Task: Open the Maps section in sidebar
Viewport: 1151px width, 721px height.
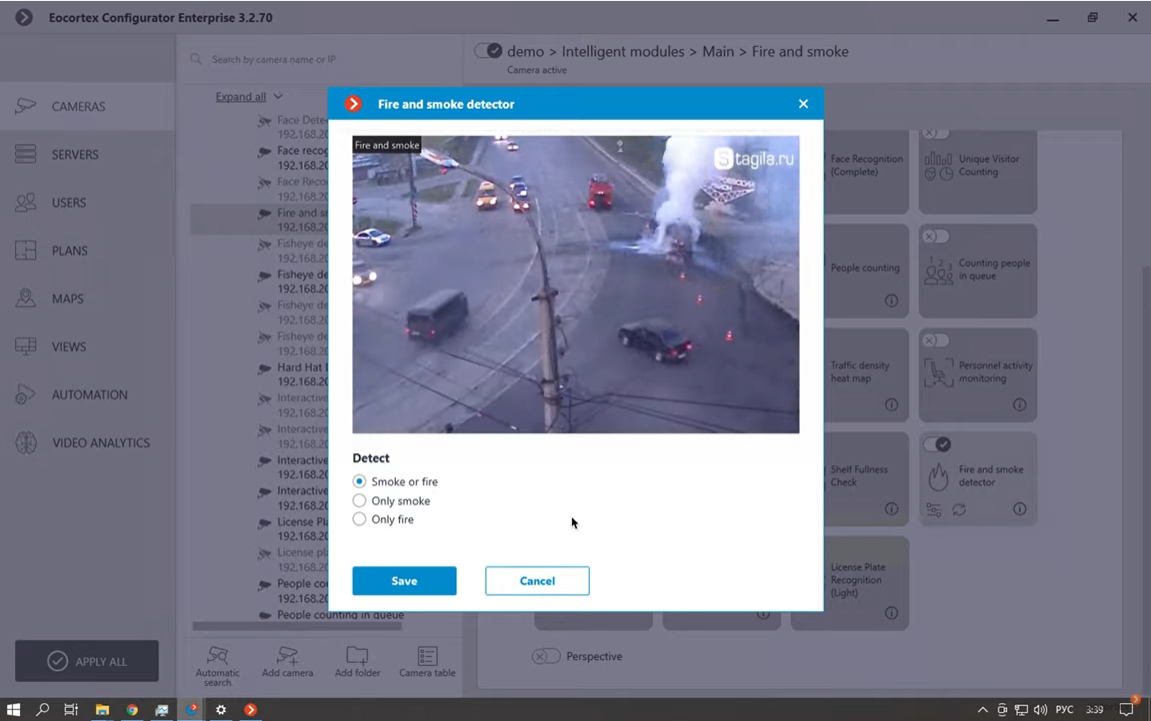Action: click(x=87, y=299)
